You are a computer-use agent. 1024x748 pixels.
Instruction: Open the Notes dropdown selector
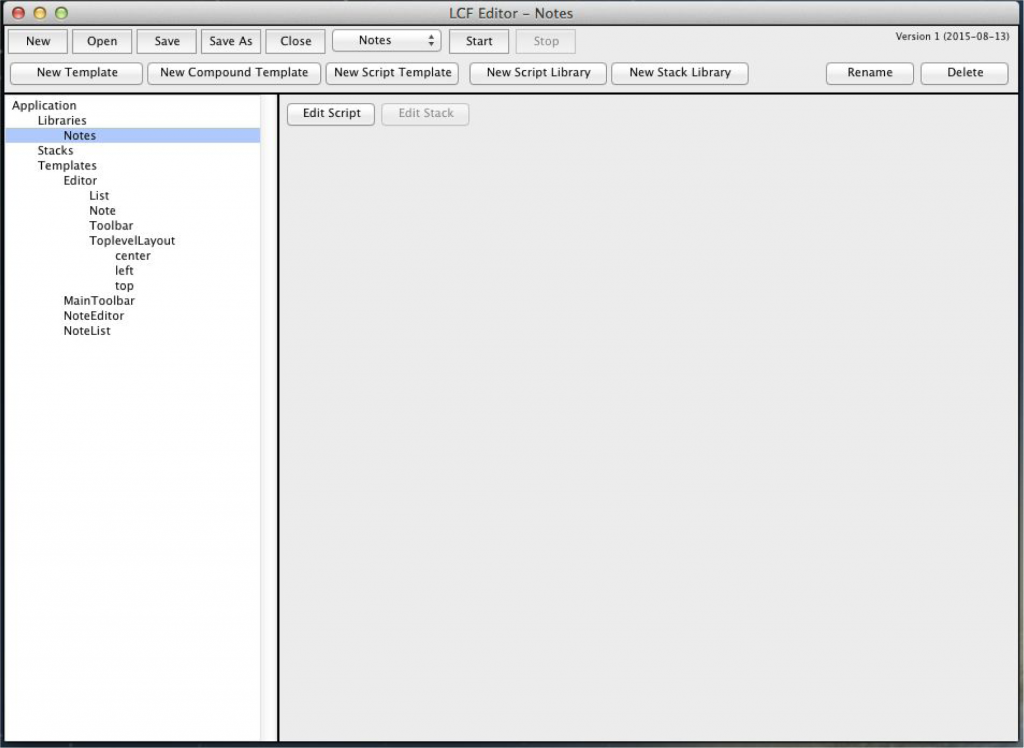(x=386, y=41)
